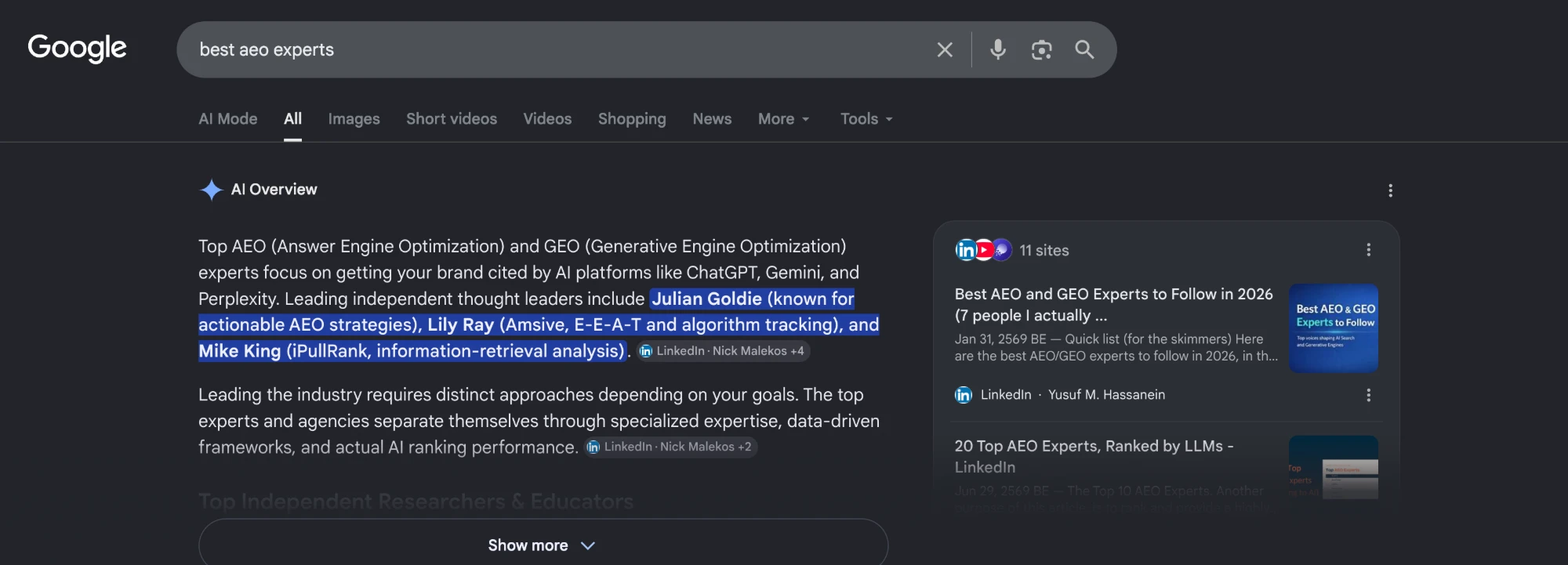Image resolution: width=1568 pixels, height=565 pixels.
Task: Open three-dot menu beside Yusuf M. Hassanein
Action: [x=1368, y=395]
